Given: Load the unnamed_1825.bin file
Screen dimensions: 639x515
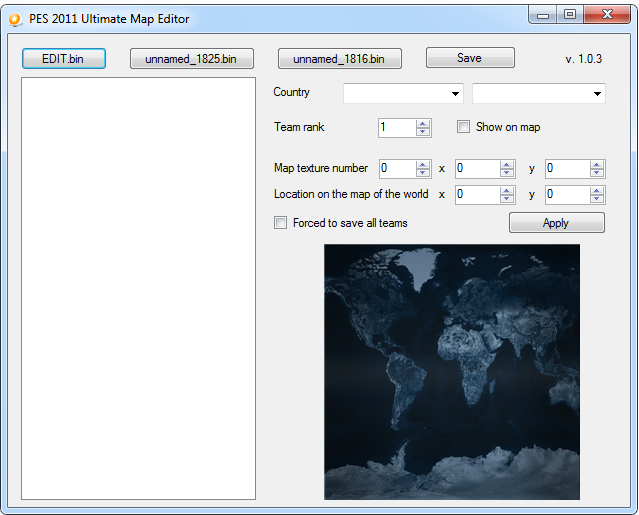Looking at the screenshot, I should point(192,59).
